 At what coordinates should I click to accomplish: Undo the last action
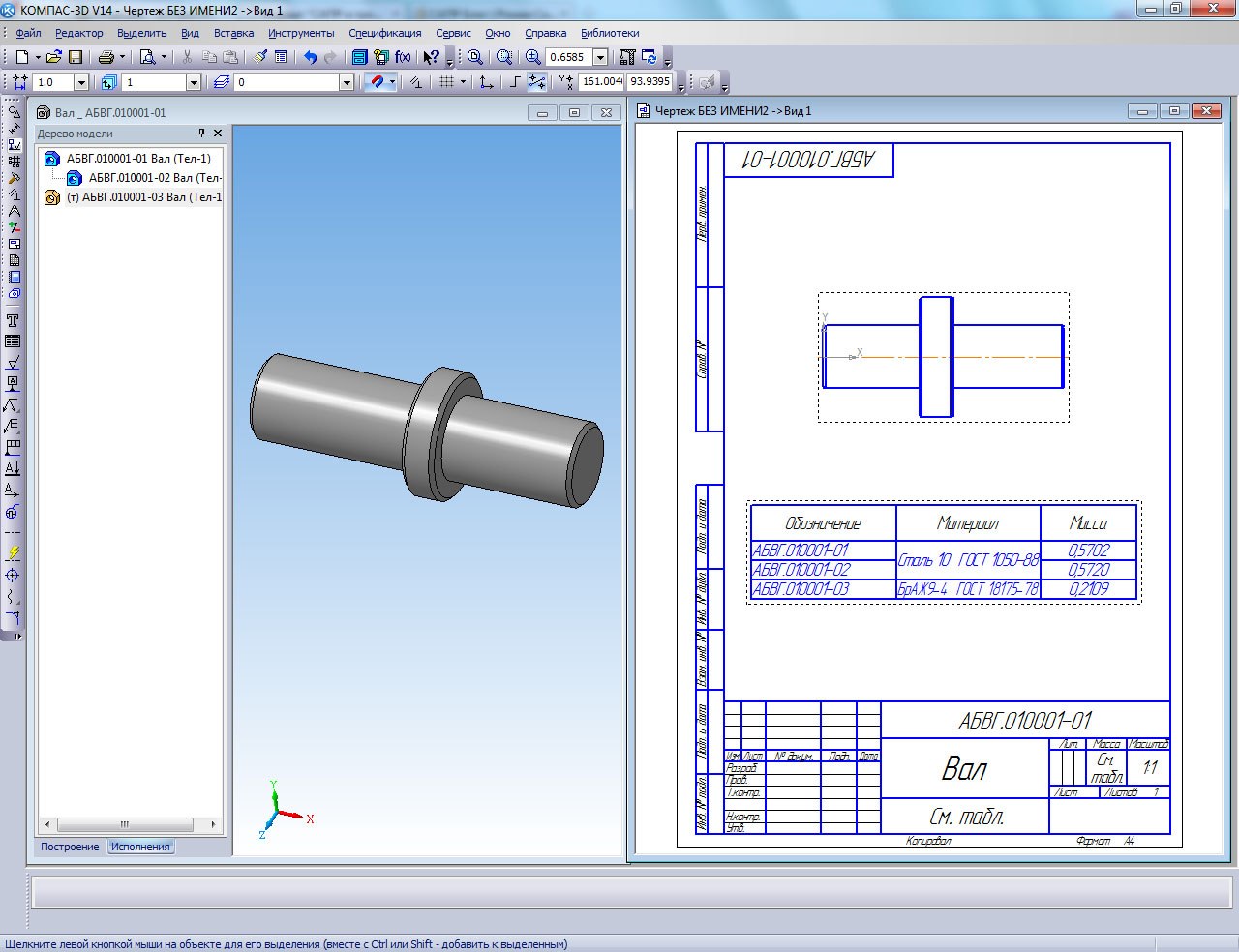(310, 57)
